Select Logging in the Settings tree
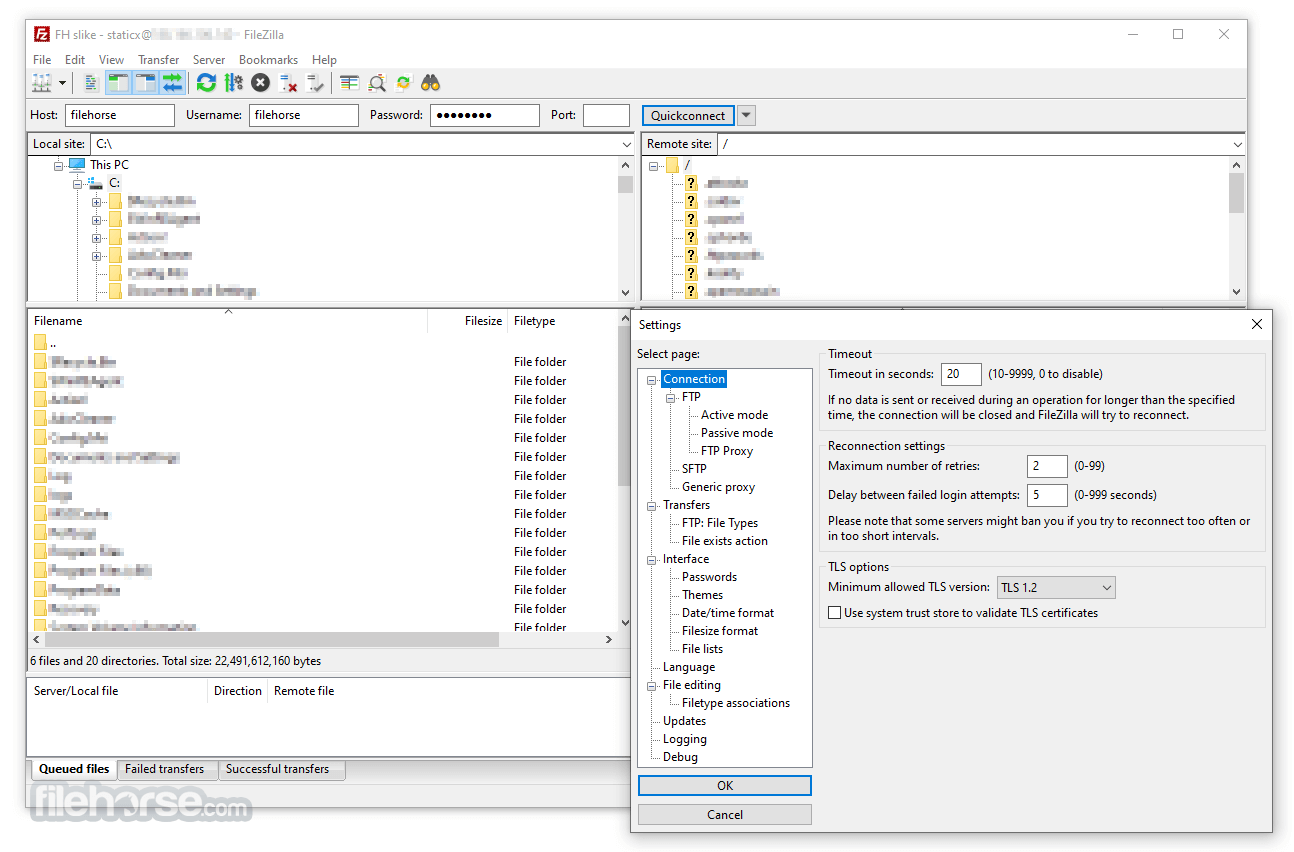Viewport: 1294px width, 852px height. [x=684, y=739]
